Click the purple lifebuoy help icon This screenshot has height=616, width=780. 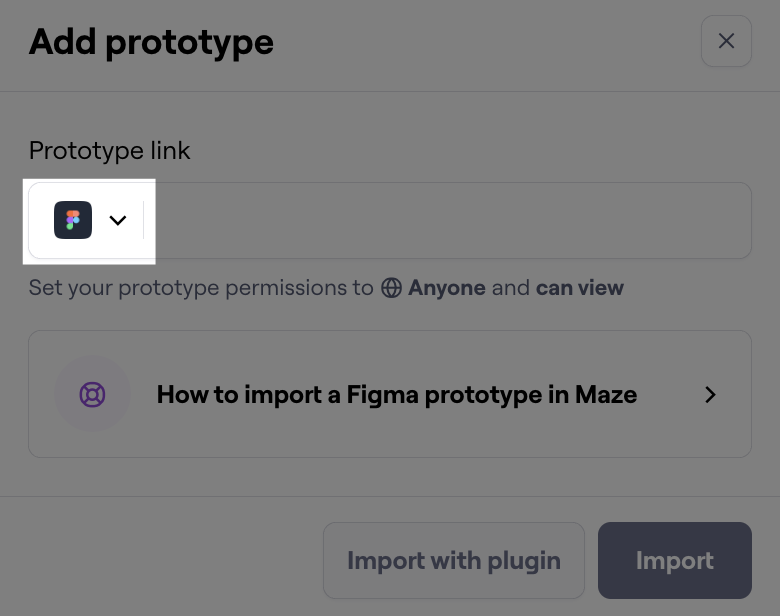pos(93,394)
